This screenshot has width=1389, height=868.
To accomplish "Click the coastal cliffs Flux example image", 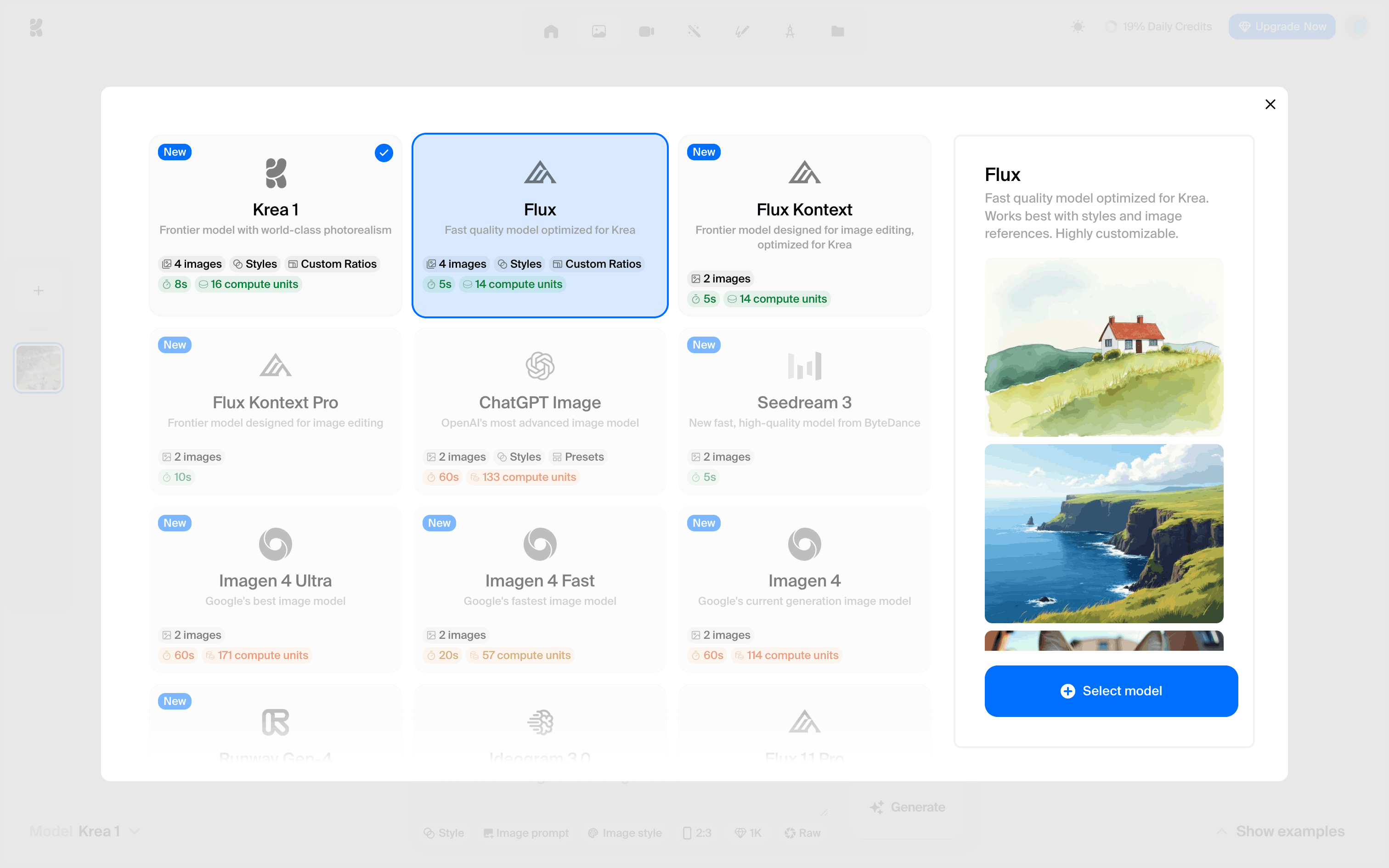I will (x=1103, y=533).
